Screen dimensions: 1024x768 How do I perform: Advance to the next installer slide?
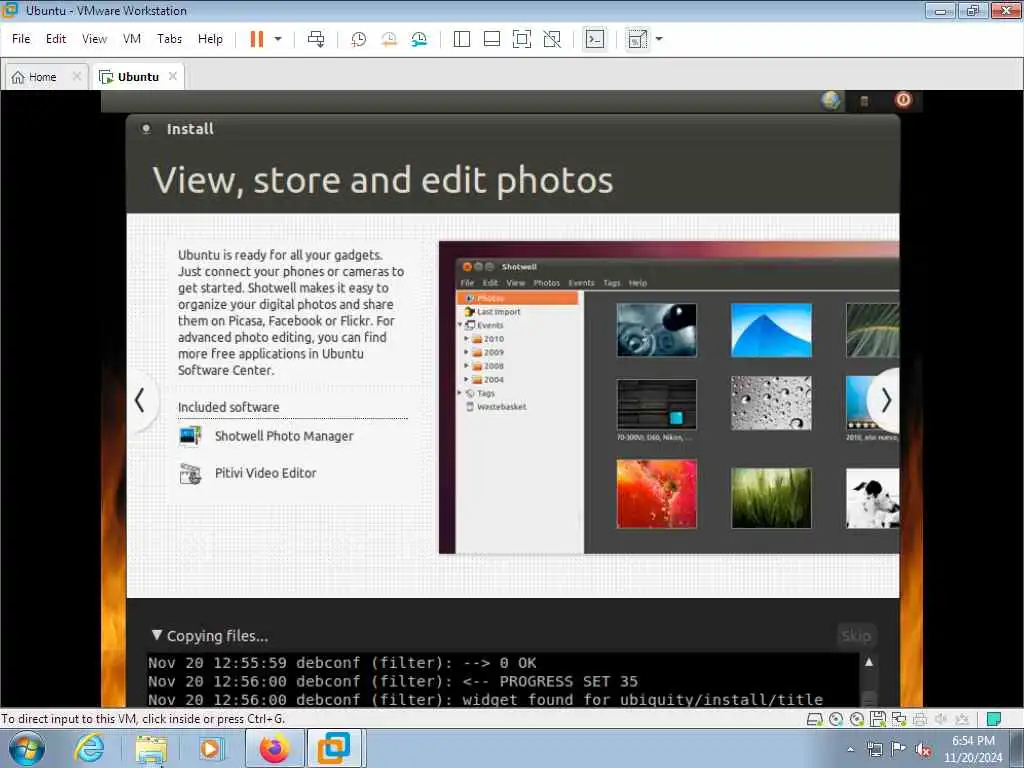pyautogui.click(x=885, y=400)
